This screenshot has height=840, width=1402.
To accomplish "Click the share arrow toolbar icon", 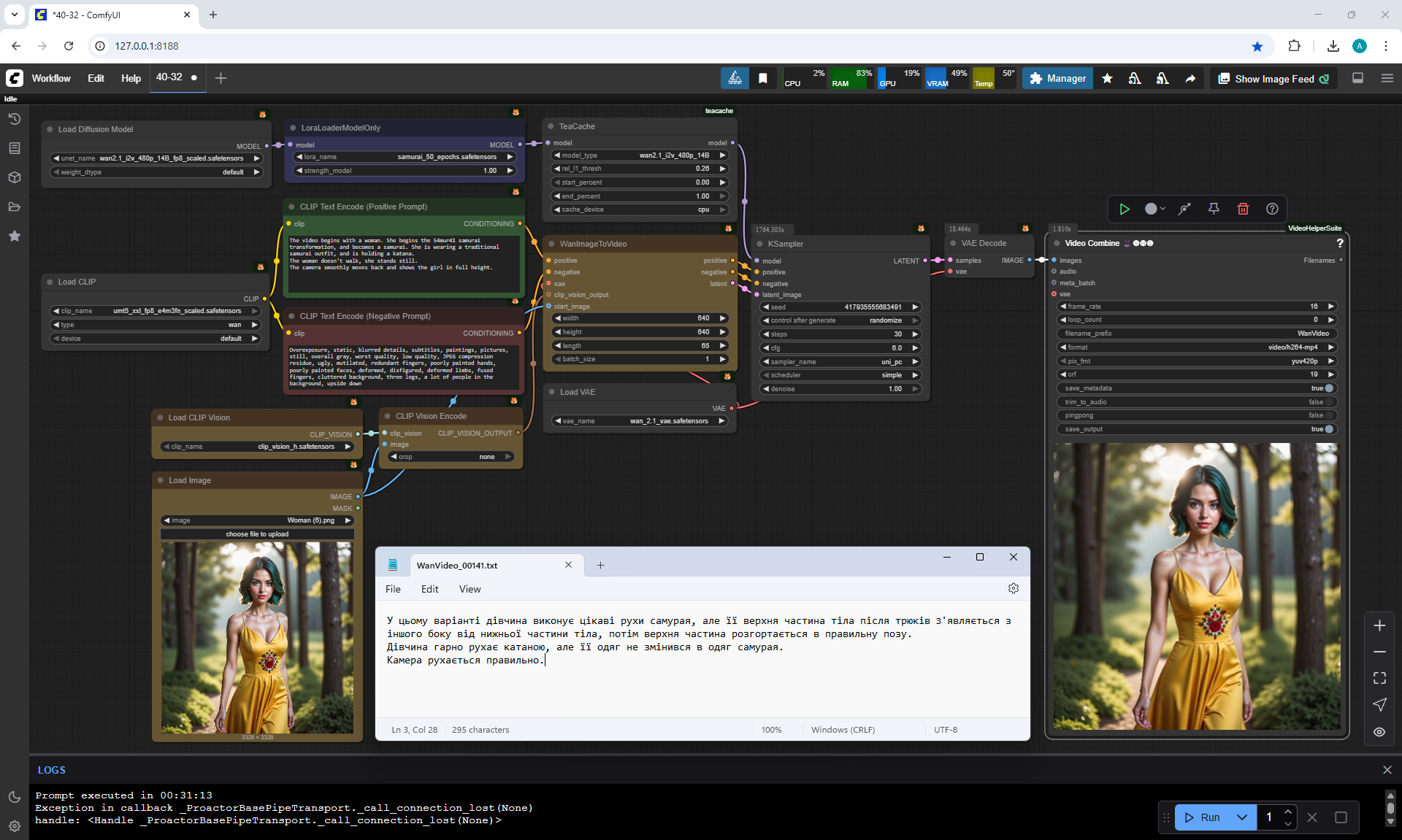I will click(1190, 79).
